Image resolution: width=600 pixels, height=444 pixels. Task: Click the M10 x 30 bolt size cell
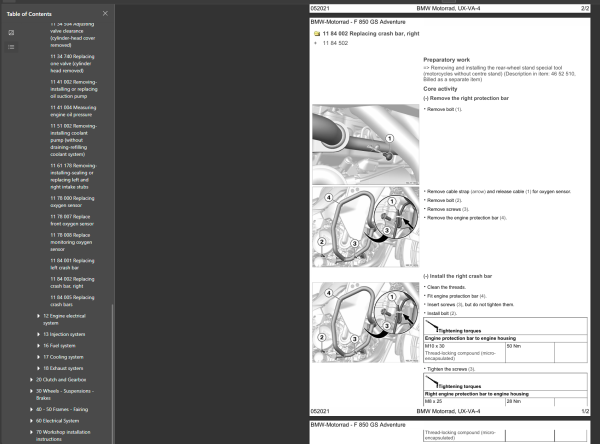pyautogui.click(x=464, y=352)
